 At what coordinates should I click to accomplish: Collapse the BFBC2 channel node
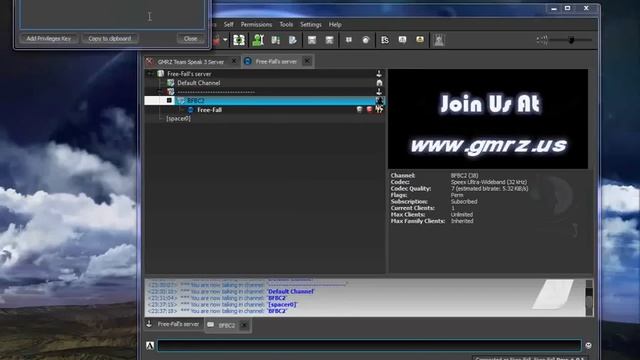pyautogui.click(x=169, y=100)
